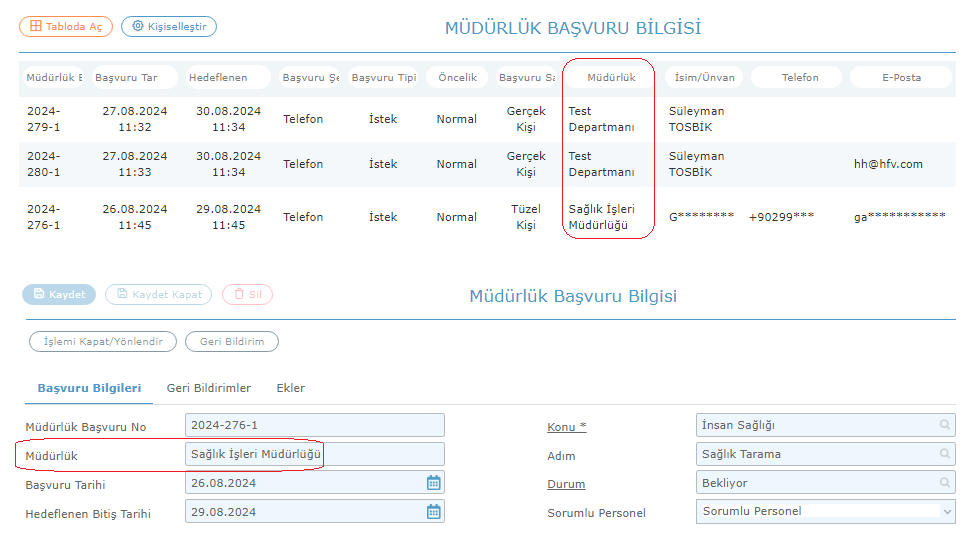Expand the Sorumlu Personel dropdown

coord(947,512)
